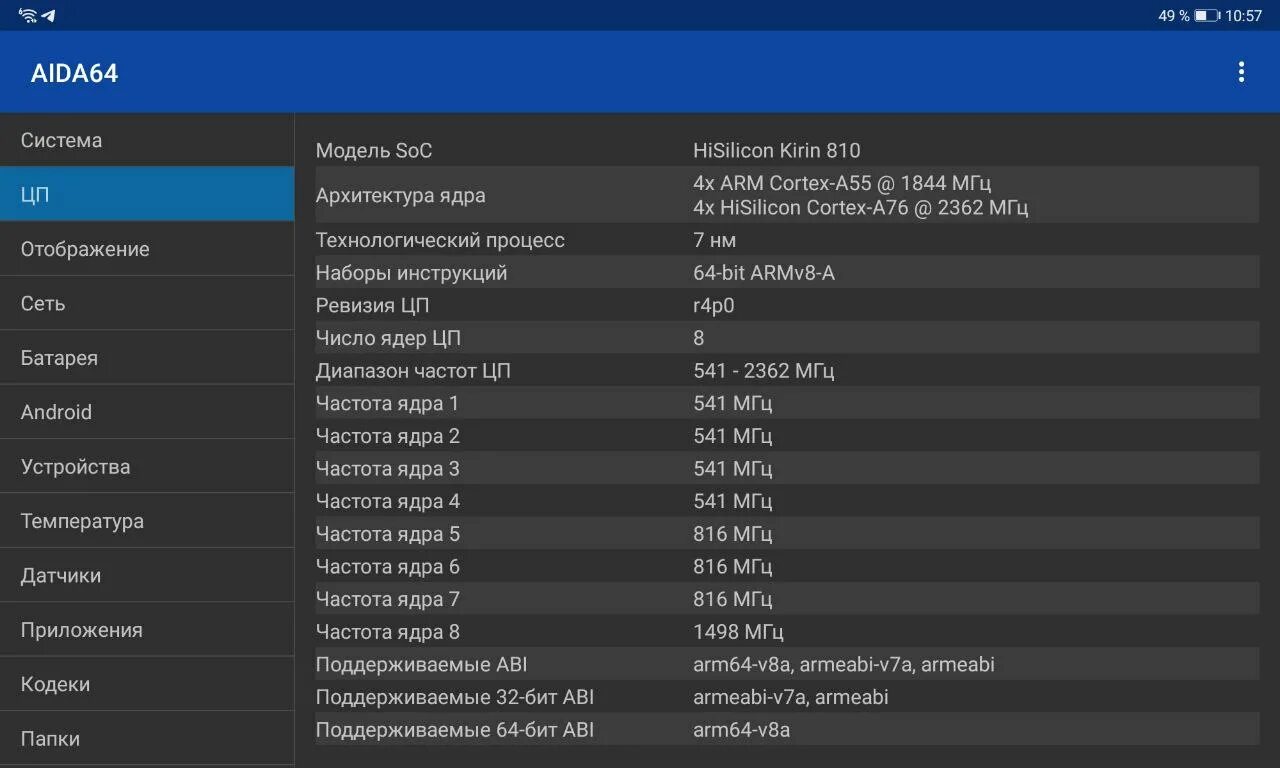The height and width of the screenshot is (768, 1280).
Task: Open the Система section
Action: click(x=147, y=140)
